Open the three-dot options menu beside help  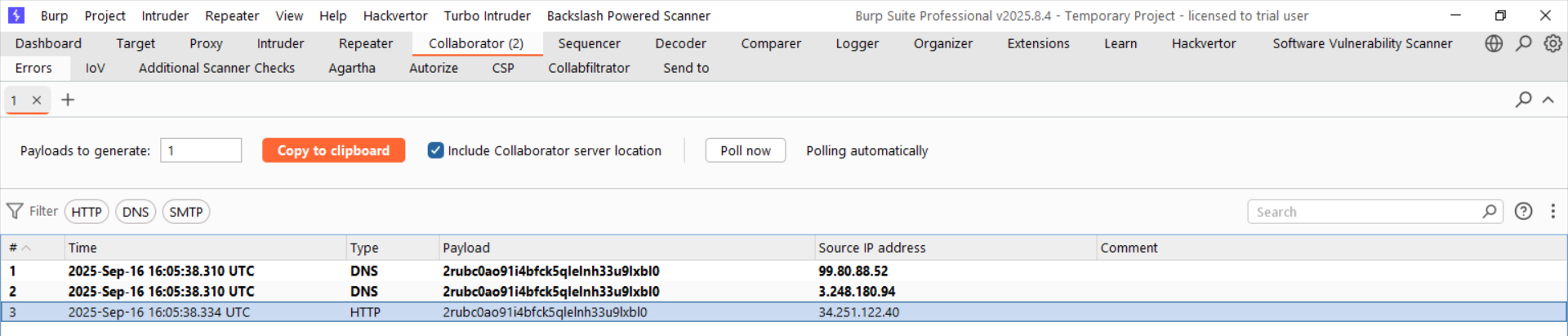click(x=1553, y=212)
